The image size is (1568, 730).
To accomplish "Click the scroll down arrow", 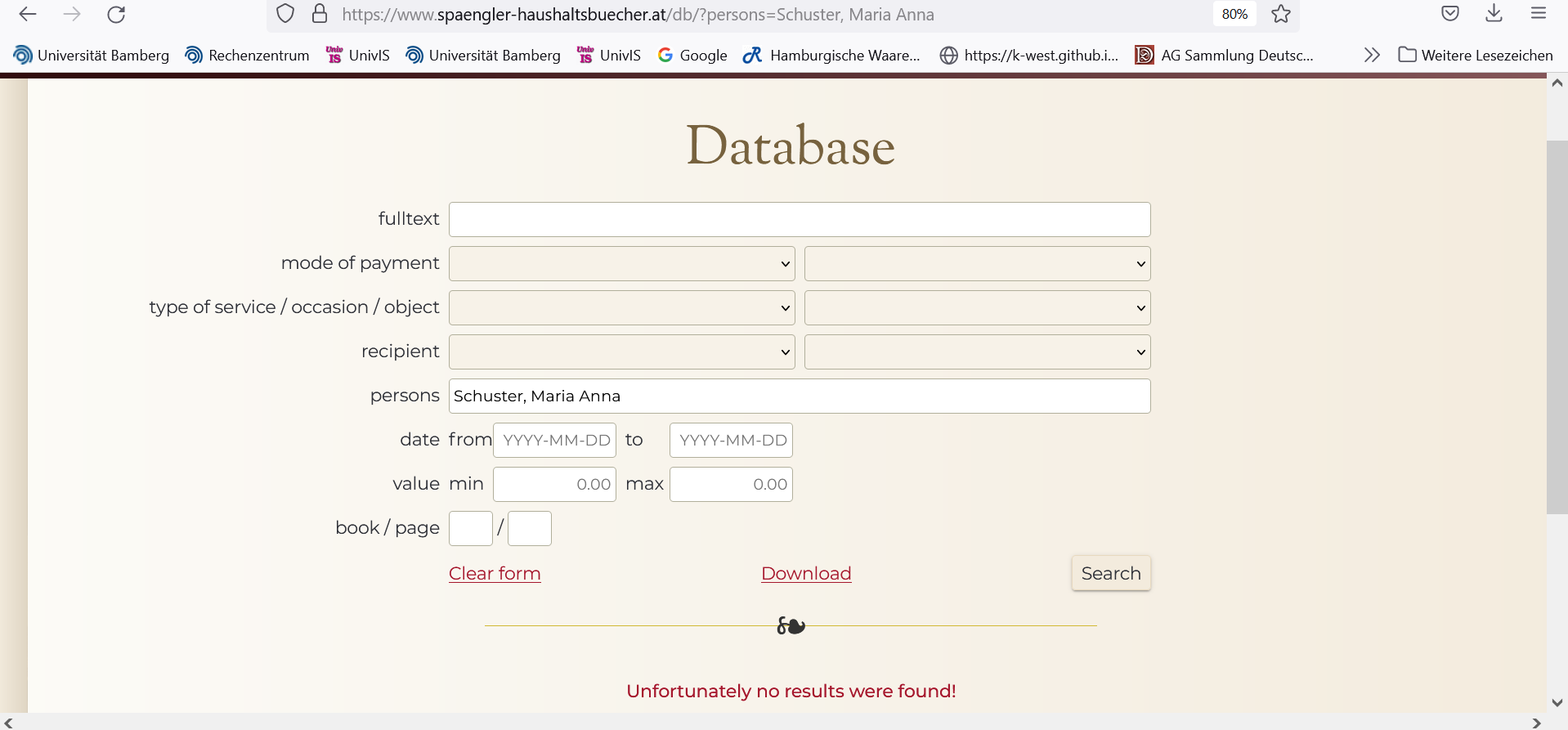I will 1557,703.
